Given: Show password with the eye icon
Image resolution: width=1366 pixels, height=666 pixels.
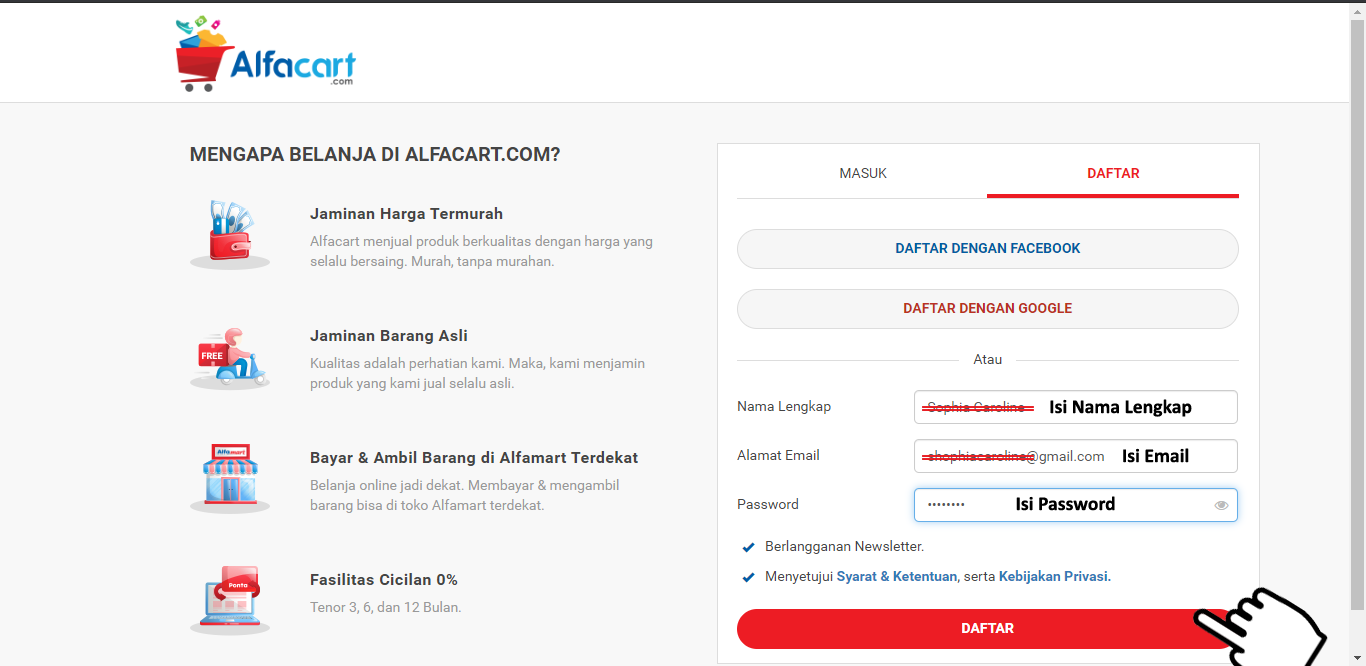Looking at the screenshot, I should pos(1221,505).
